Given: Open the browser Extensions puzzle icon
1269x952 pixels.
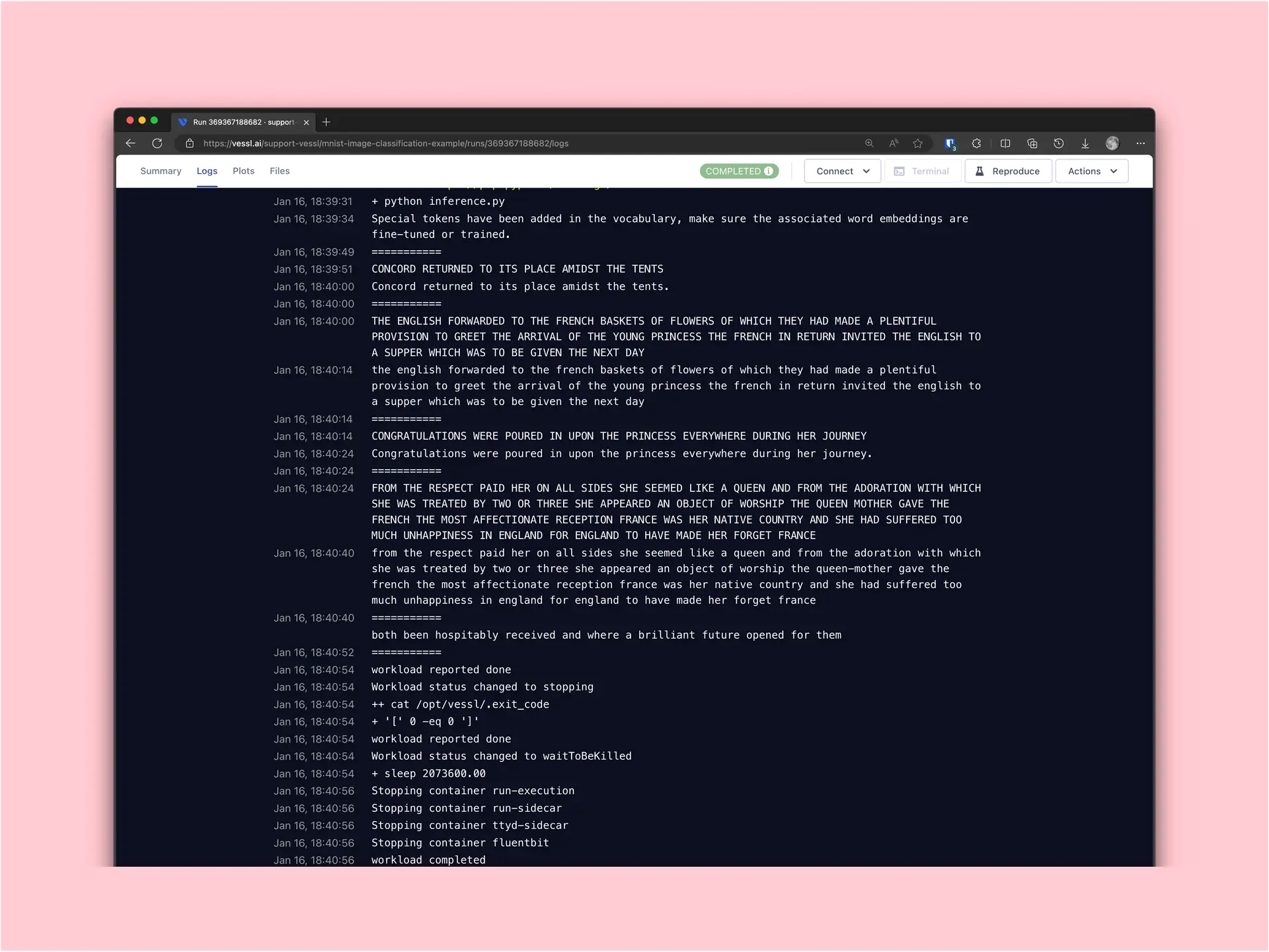Looking at the screenshot, I should pos(976,143).
